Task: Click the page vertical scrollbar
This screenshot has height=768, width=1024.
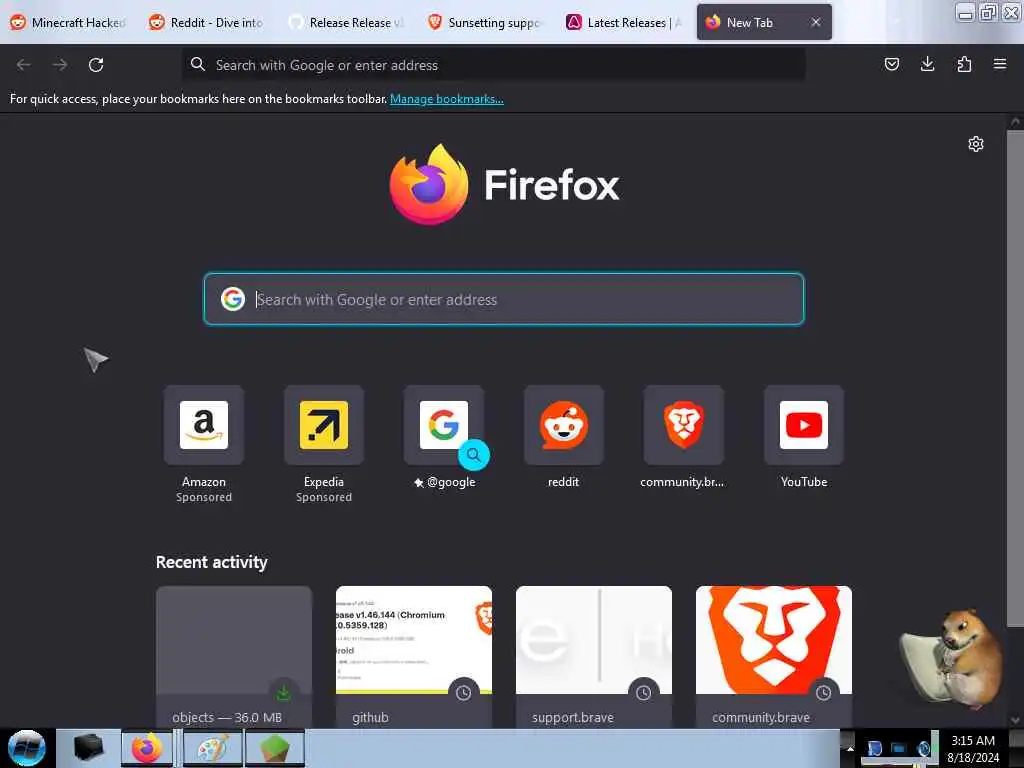Action: 1015,379
